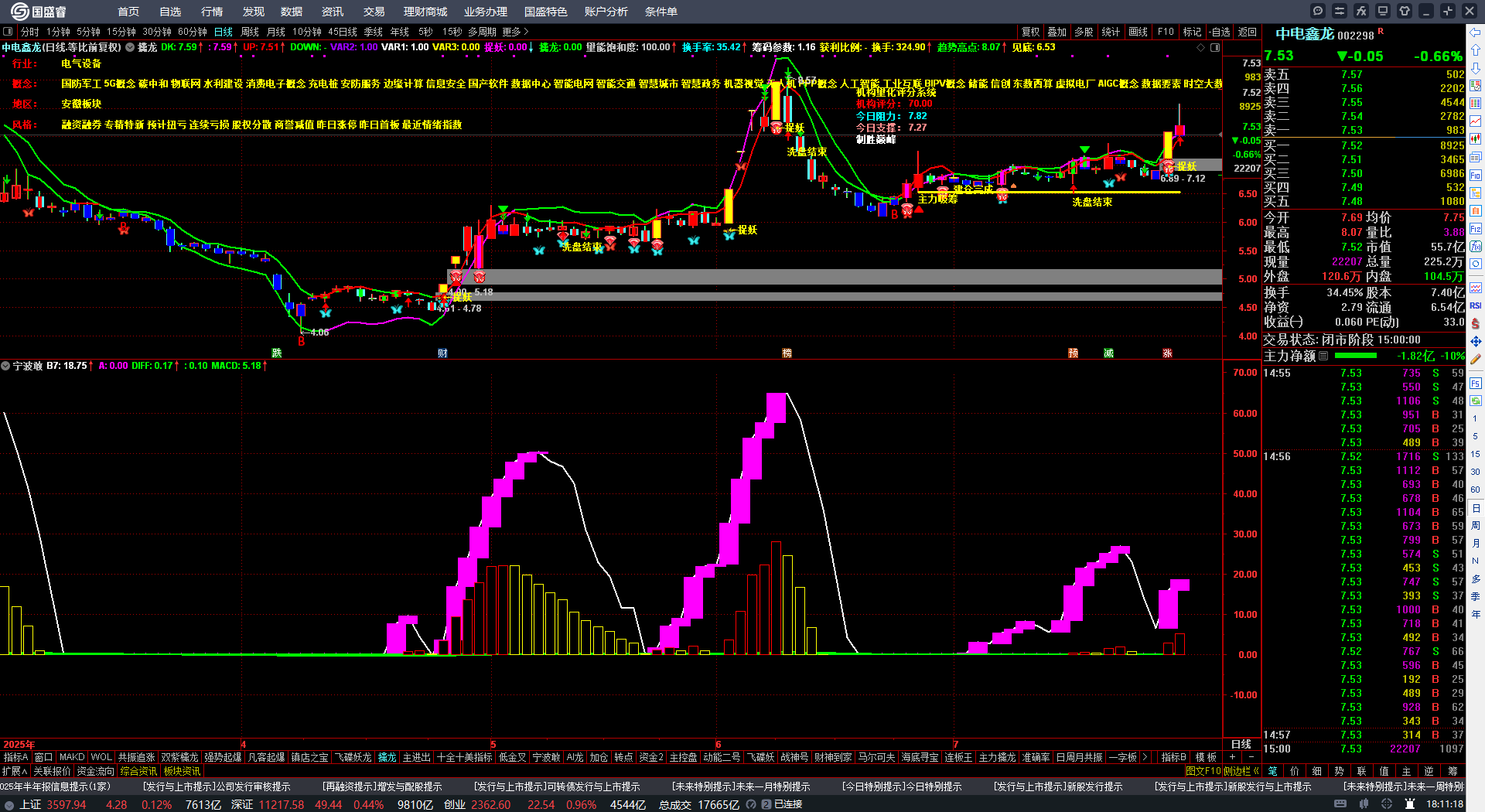Click the screen layout icon in title bar
Image resolution: width=1485 pixels, height=812 pixels.
click(x=1383, y=11)
